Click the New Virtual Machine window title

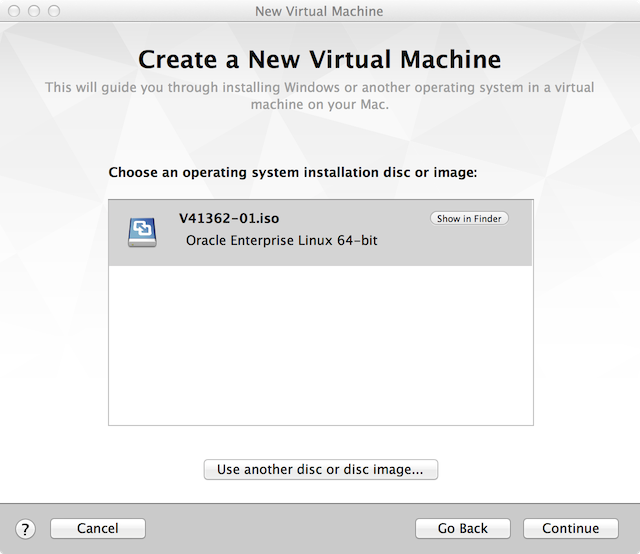pos(319,11)
